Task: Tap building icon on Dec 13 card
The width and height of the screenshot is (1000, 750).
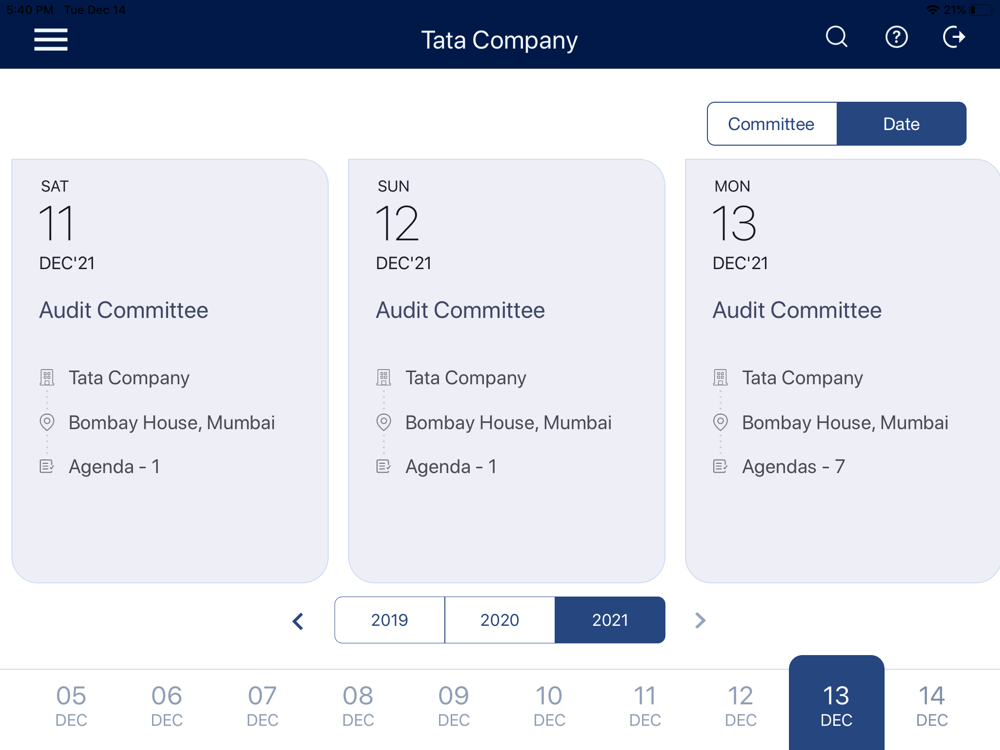Action: click(720, 378)
